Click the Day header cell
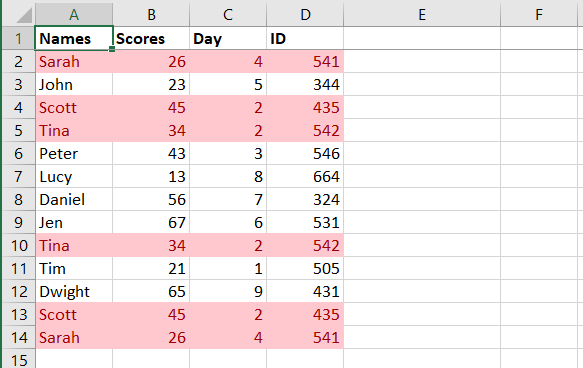This screenshot has width=583, height=368. (228, 38)
